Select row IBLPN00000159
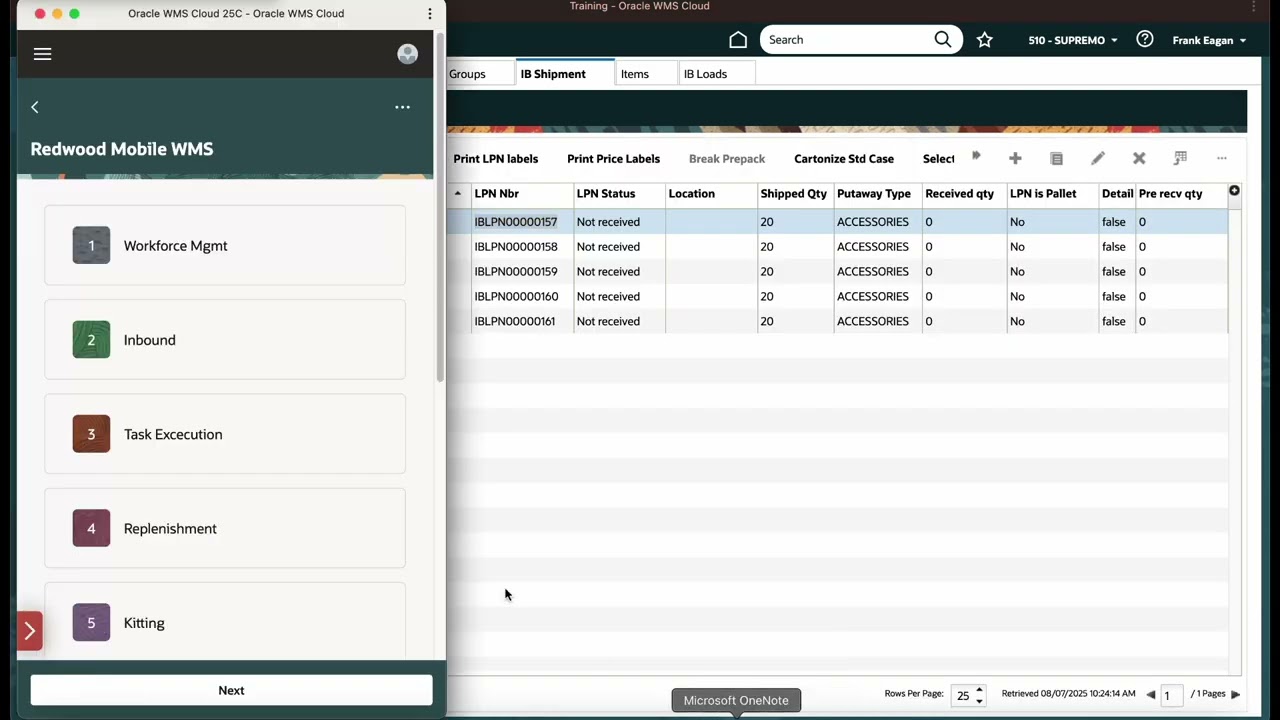This screenshot has height=720, width=1280. point(838,272)
